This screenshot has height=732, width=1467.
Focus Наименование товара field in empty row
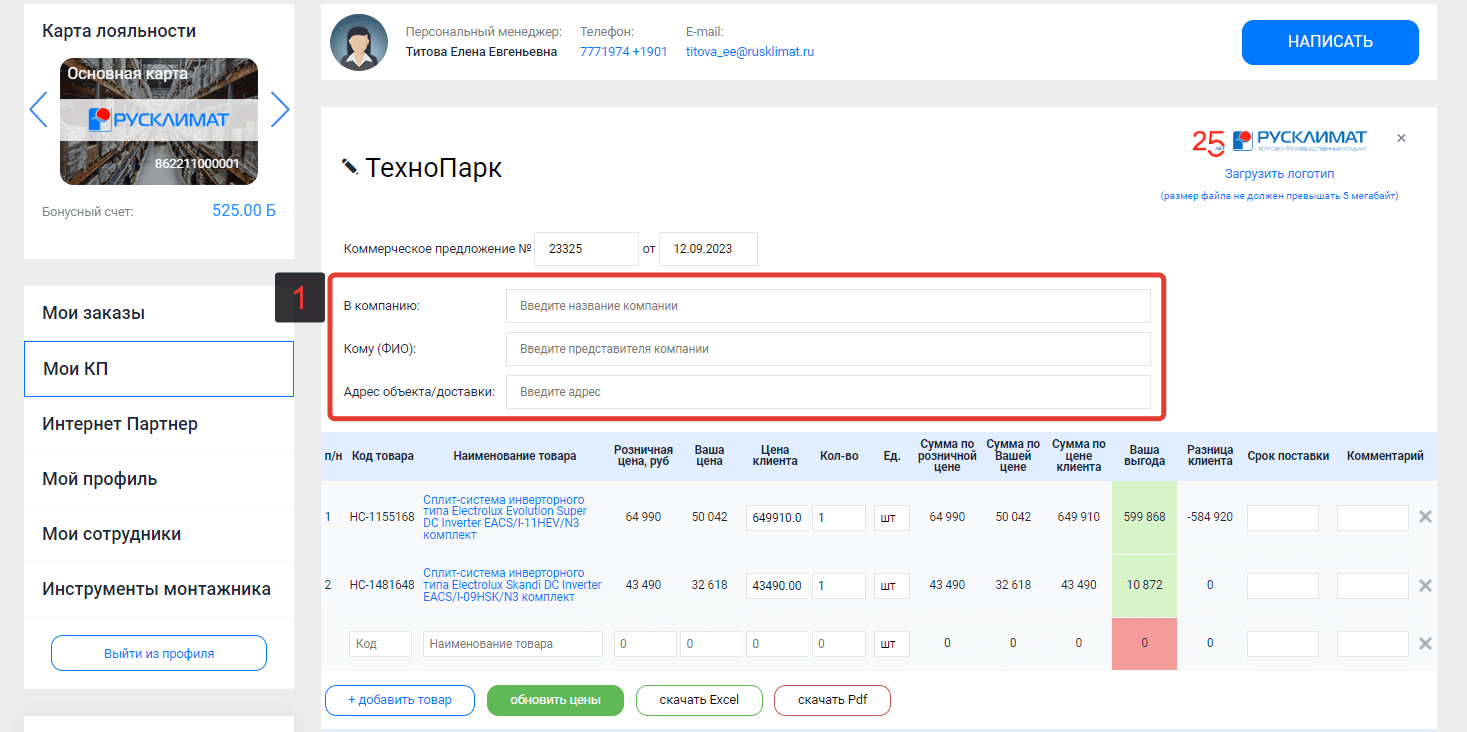[x=513, y=644]
